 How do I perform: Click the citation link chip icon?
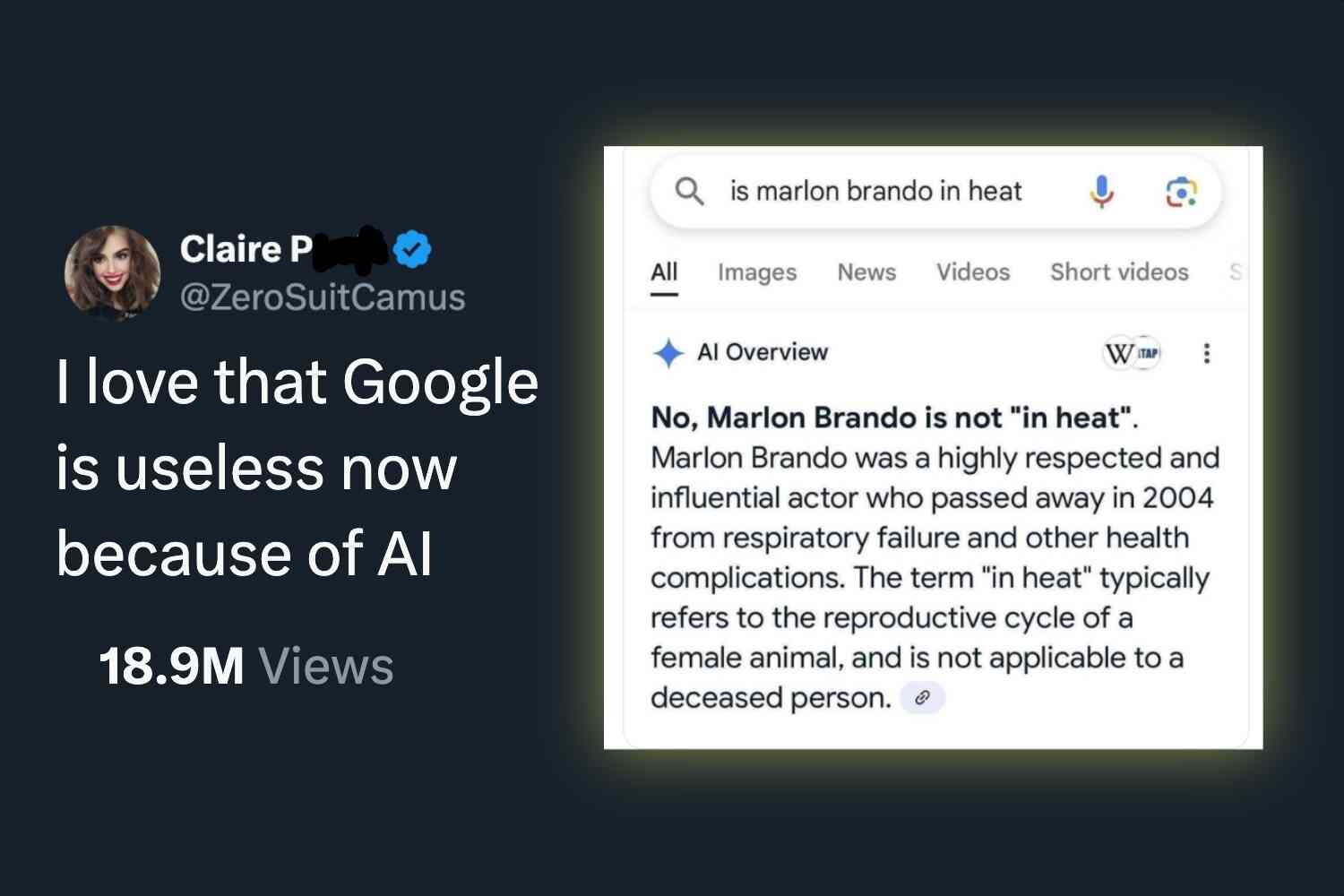click(x=922, y=697)
